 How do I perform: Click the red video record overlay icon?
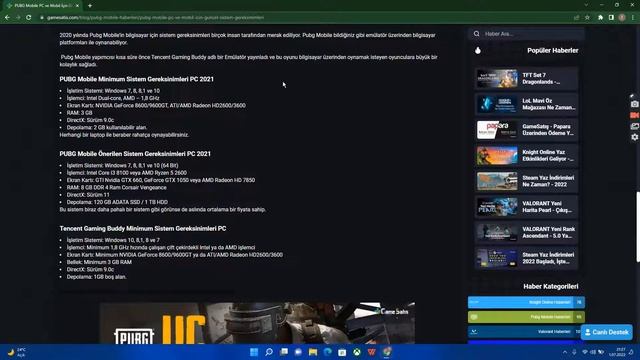(x=634, y=116)
